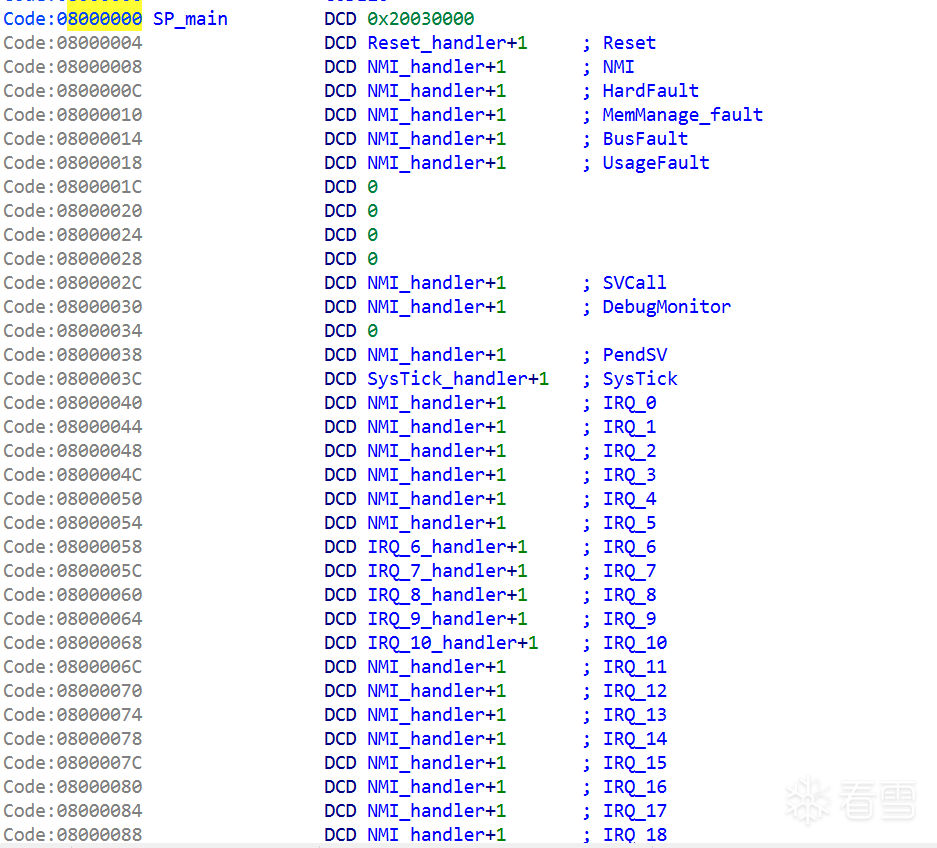Select the BusFault comment text
This screenshot has width=937, height=848.
pyautogui.click(x=645, y=139)
